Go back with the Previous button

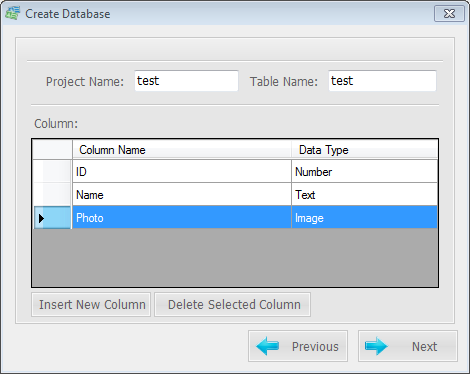(x=298, y=346)
